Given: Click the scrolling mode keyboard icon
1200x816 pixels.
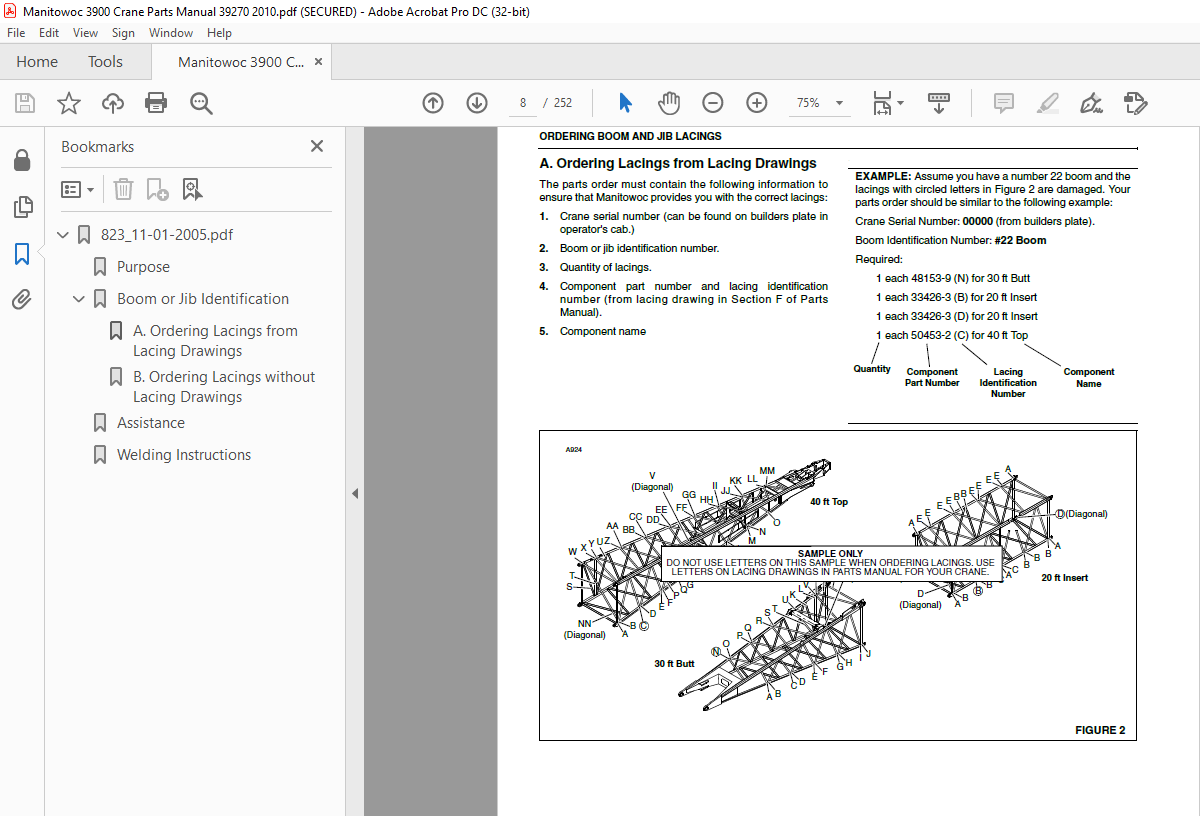Looking at the screenshot, I should tap(939, 103).
